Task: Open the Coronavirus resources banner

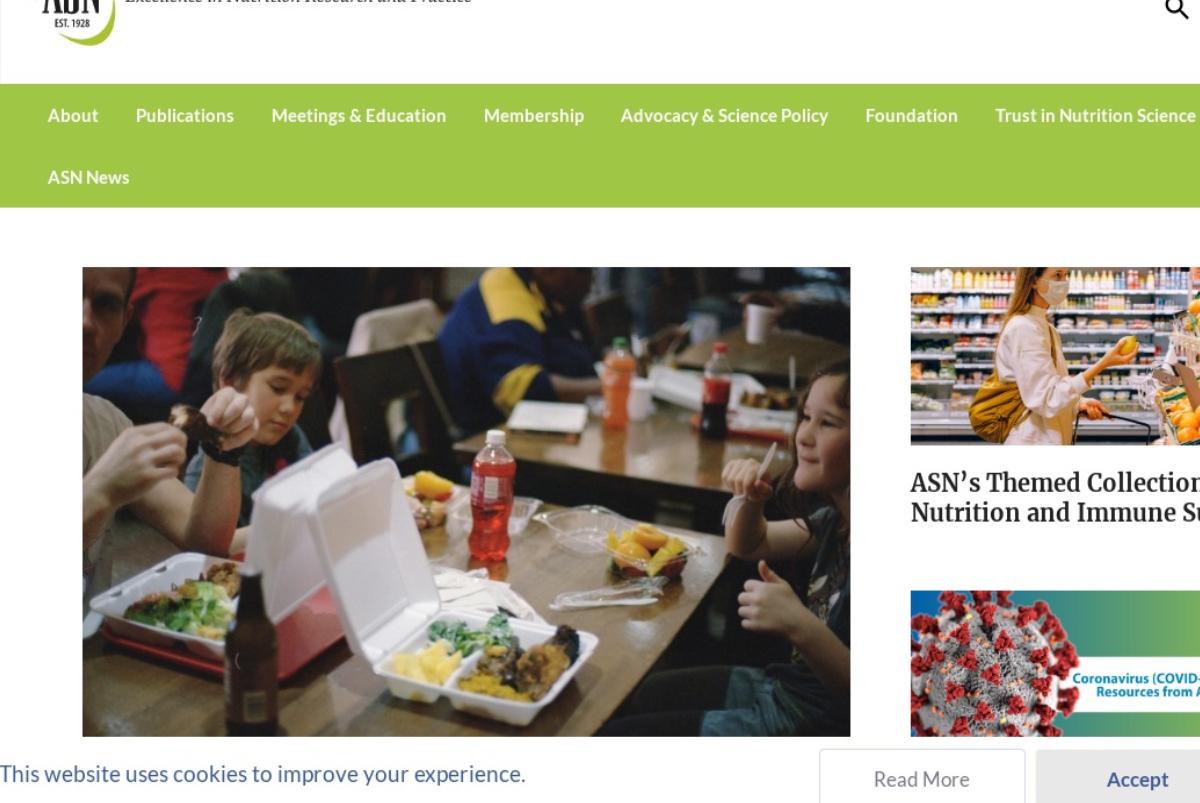Action: click(1055, 664)
